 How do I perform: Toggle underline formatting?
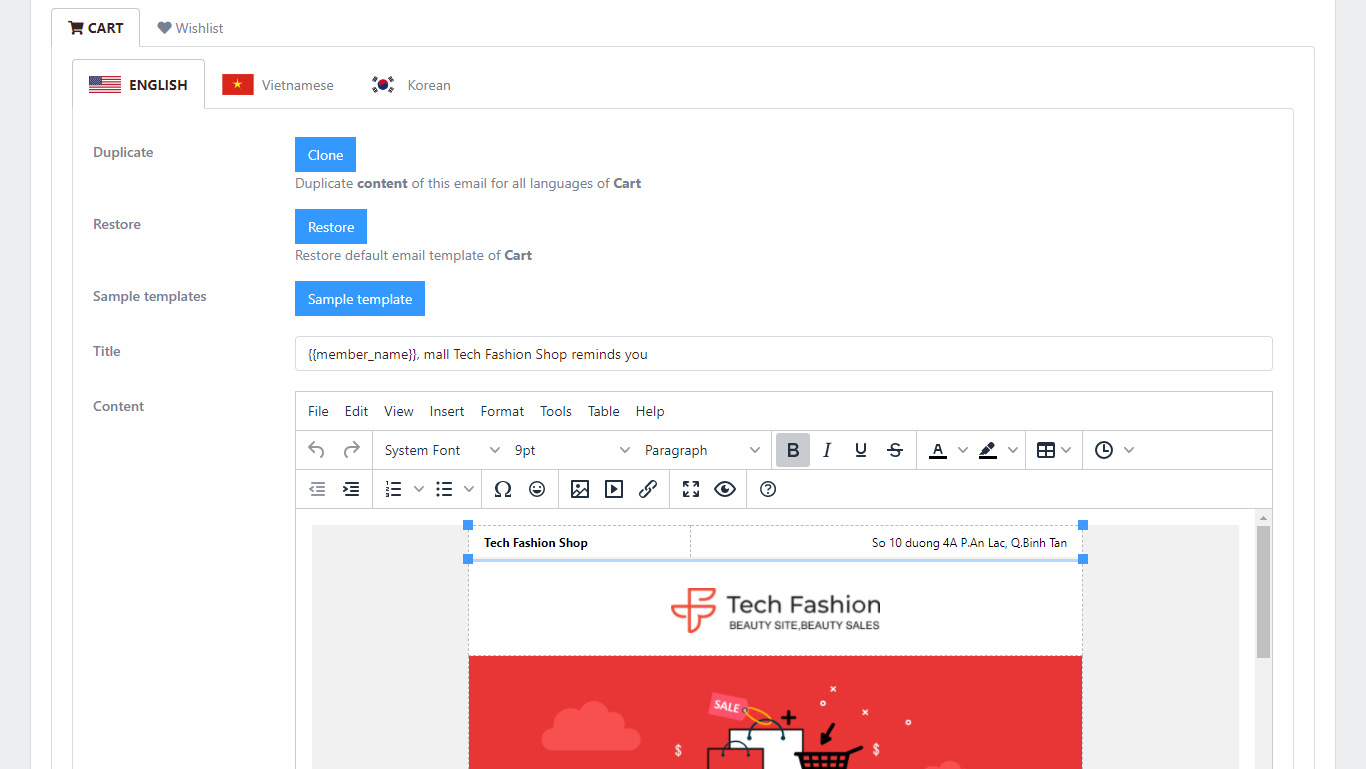click(861, 450)
